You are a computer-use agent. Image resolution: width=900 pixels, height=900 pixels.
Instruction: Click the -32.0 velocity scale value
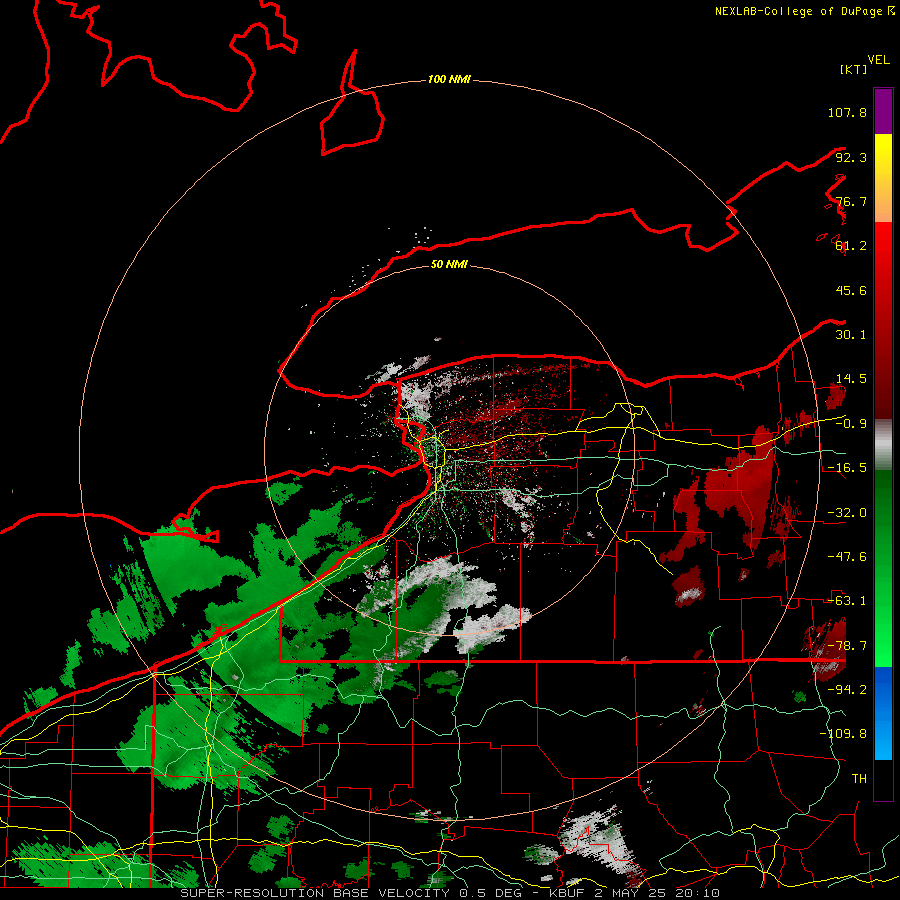click(x=847, y=513)
